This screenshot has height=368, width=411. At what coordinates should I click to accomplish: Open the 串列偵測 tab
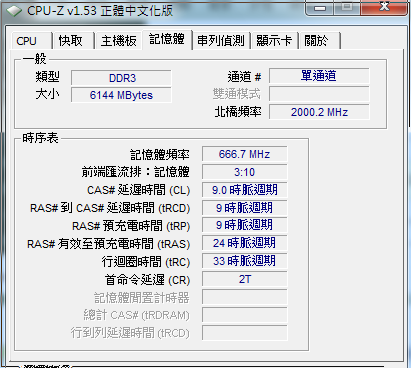221,41
